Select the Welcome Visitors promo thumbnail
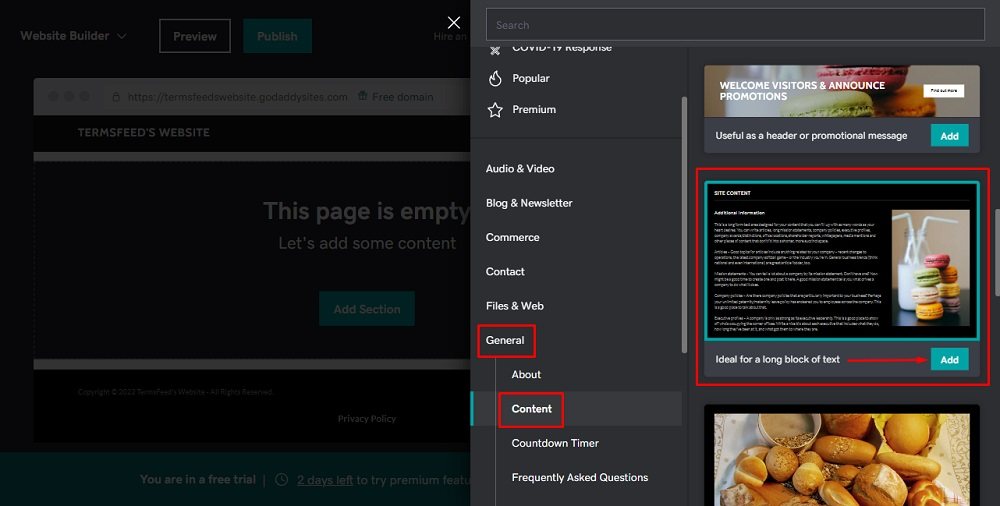 tap(842, 91)
